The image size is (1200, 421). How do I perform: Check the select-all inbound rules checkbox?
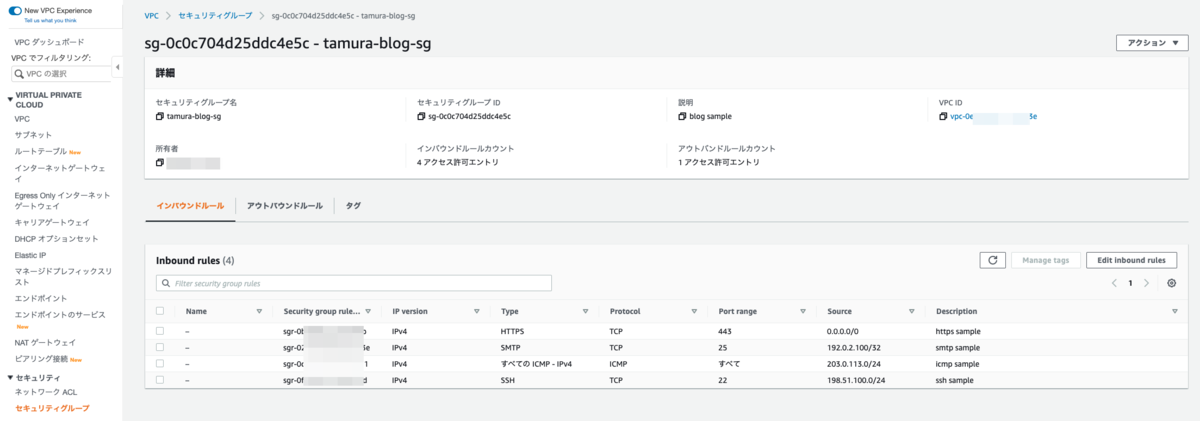point(160,311)
